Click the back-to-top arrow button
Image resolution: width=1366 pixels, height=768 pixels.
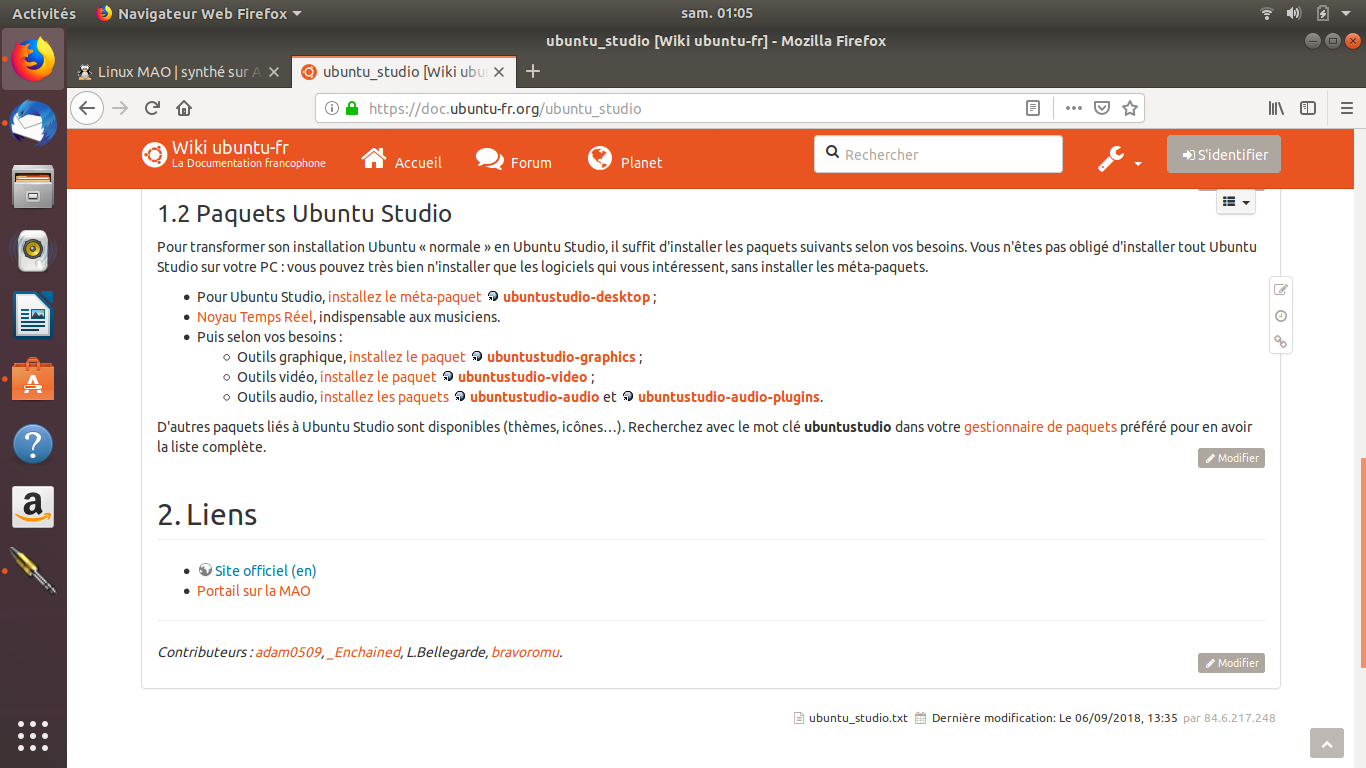1327,744
